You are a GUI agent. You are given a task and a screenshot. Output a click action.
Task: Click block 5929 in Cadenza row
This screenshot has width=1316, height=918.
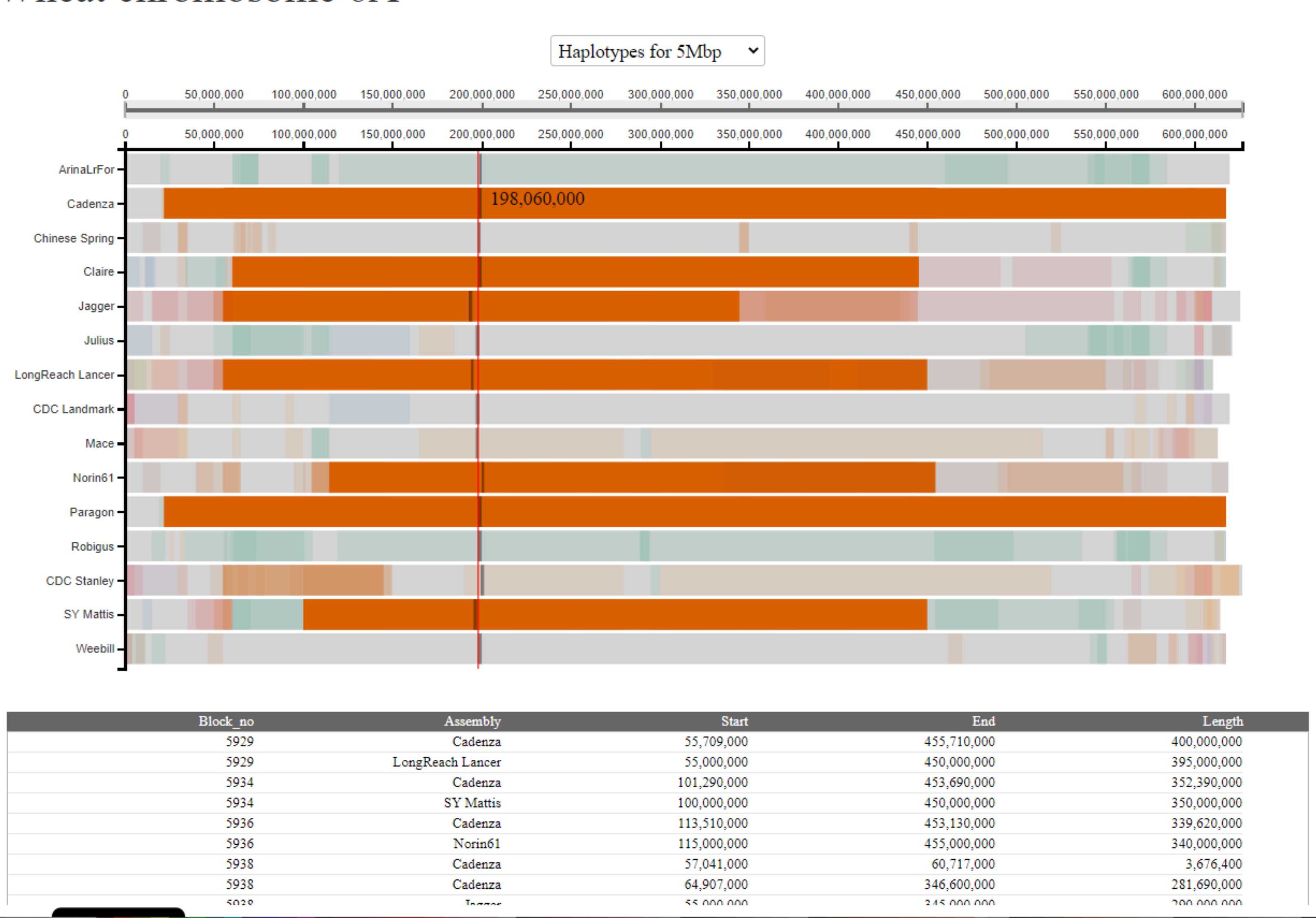240,741
